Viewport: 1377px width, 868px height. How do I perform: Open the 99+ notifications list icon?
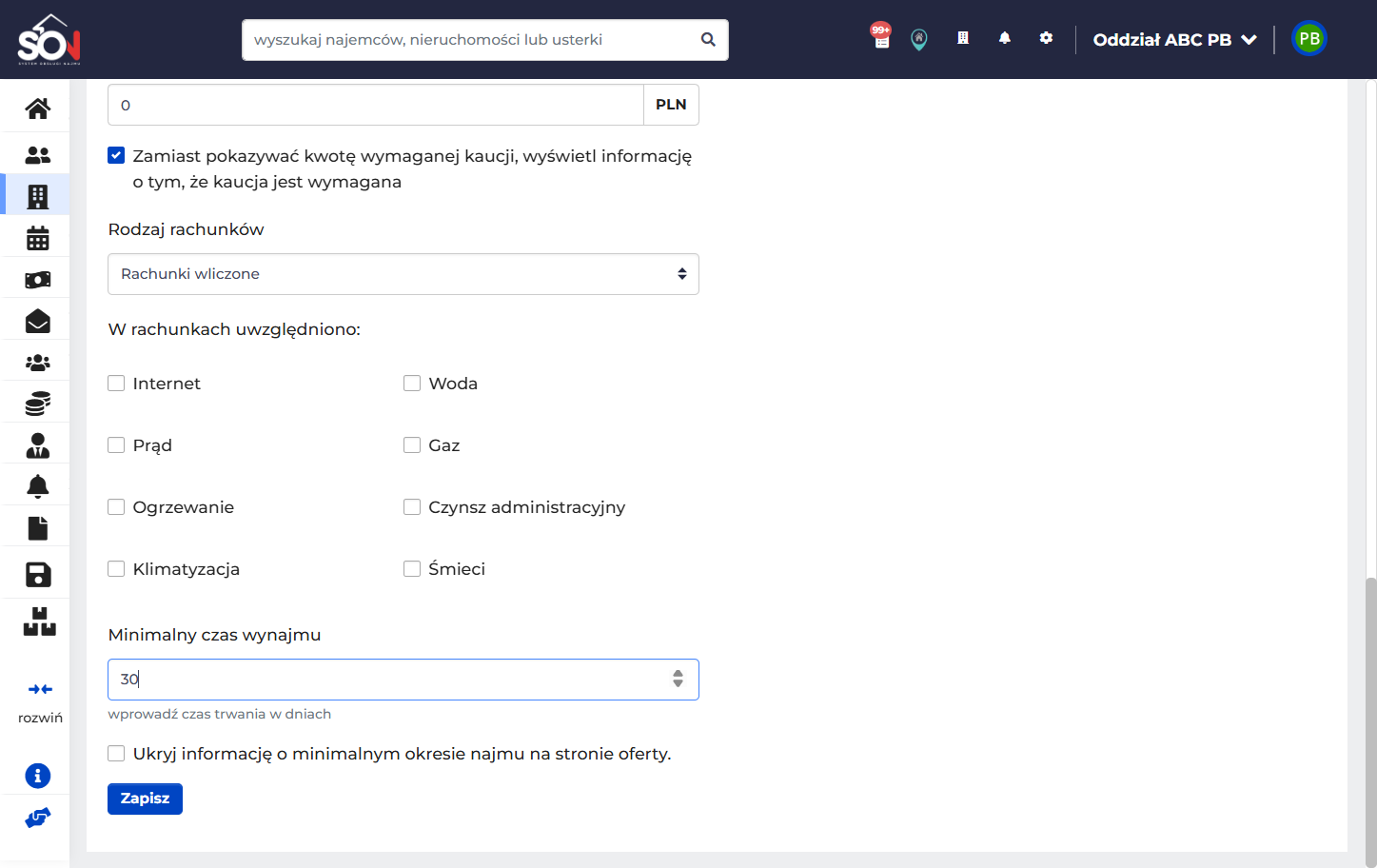pos(881,36)
